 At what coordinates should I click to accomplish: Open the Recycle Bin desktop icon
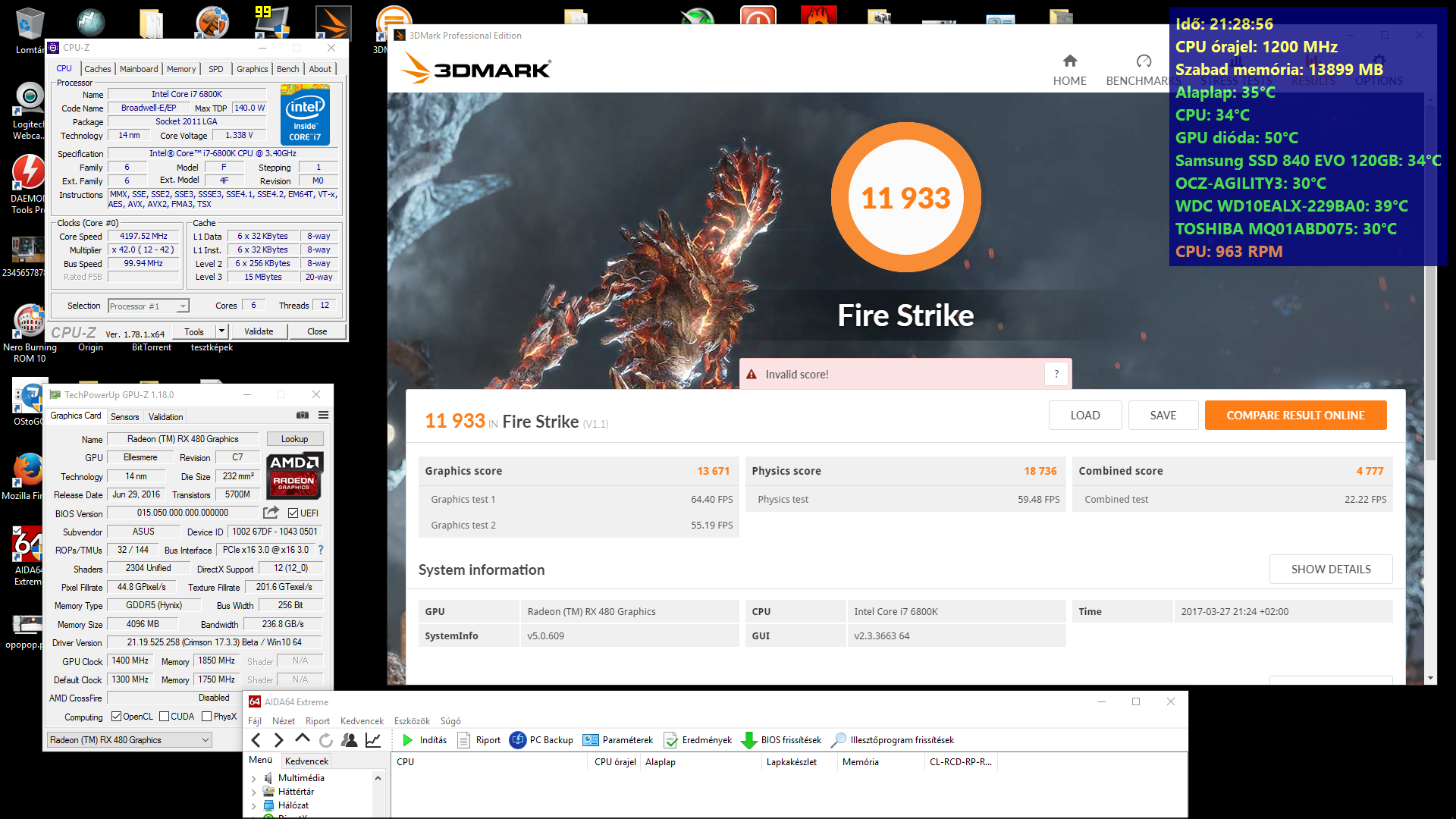click(x=29, y=30)
